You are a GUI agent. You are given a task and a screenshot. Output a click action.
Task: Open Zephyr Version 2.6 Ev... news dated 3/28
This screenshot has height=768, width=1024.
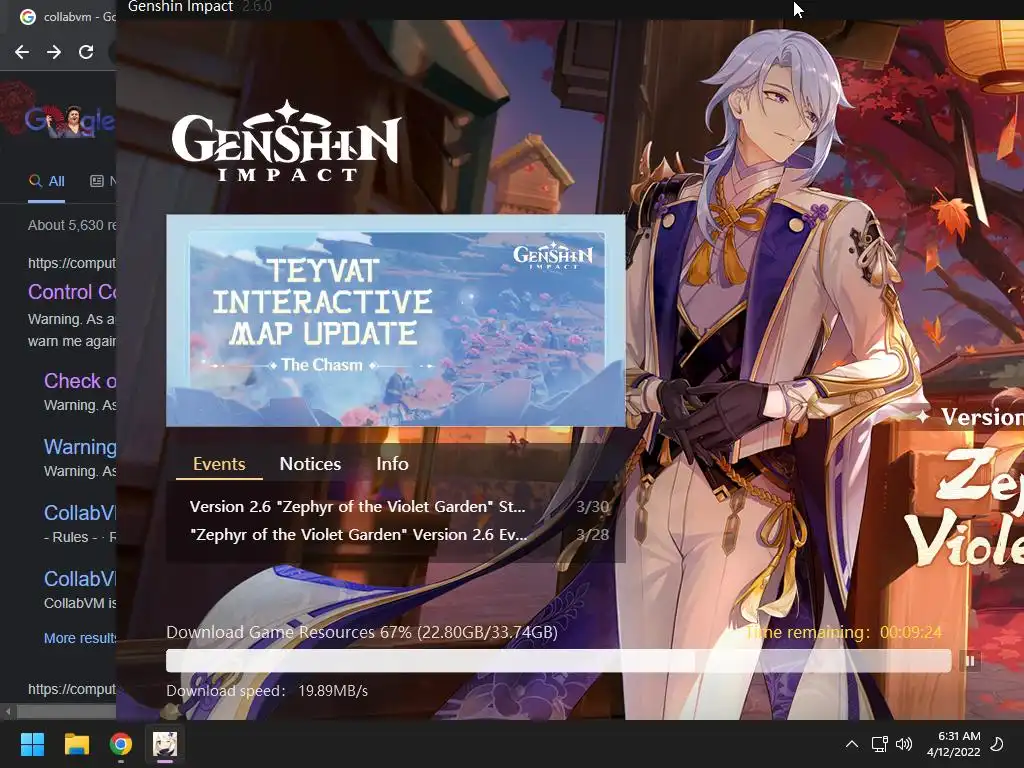pos(398,535)
